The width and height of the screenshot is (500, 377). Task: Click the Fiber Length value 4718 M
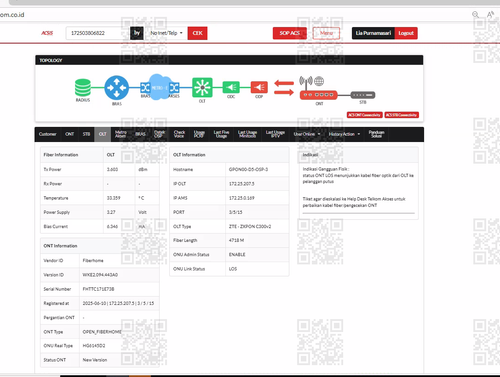click(x=236, y=240)
